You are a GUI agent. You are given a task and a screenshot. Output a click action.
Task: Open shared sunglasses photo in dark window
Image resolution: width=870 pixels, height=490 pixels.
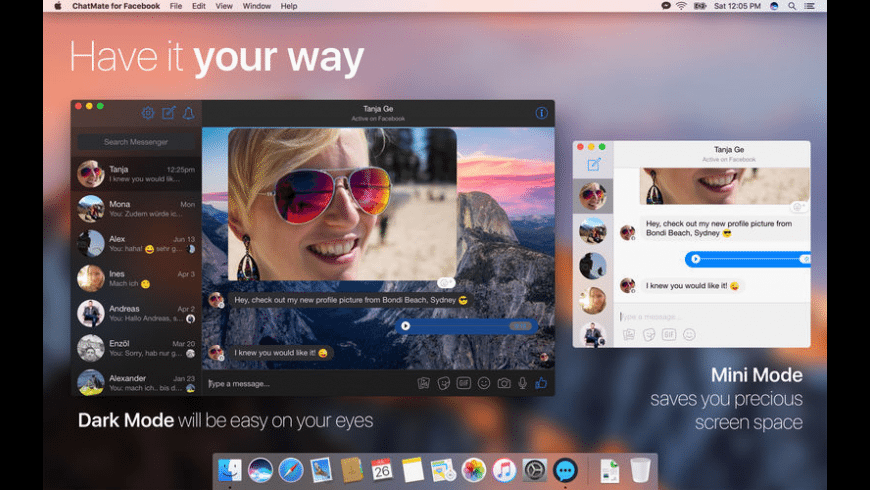click(342, 204)
